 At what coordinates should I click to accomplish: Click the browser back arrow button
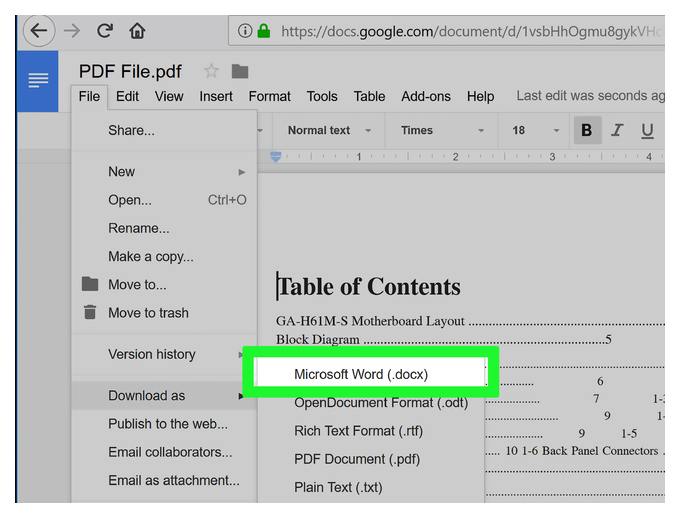[x=39, y=31]
